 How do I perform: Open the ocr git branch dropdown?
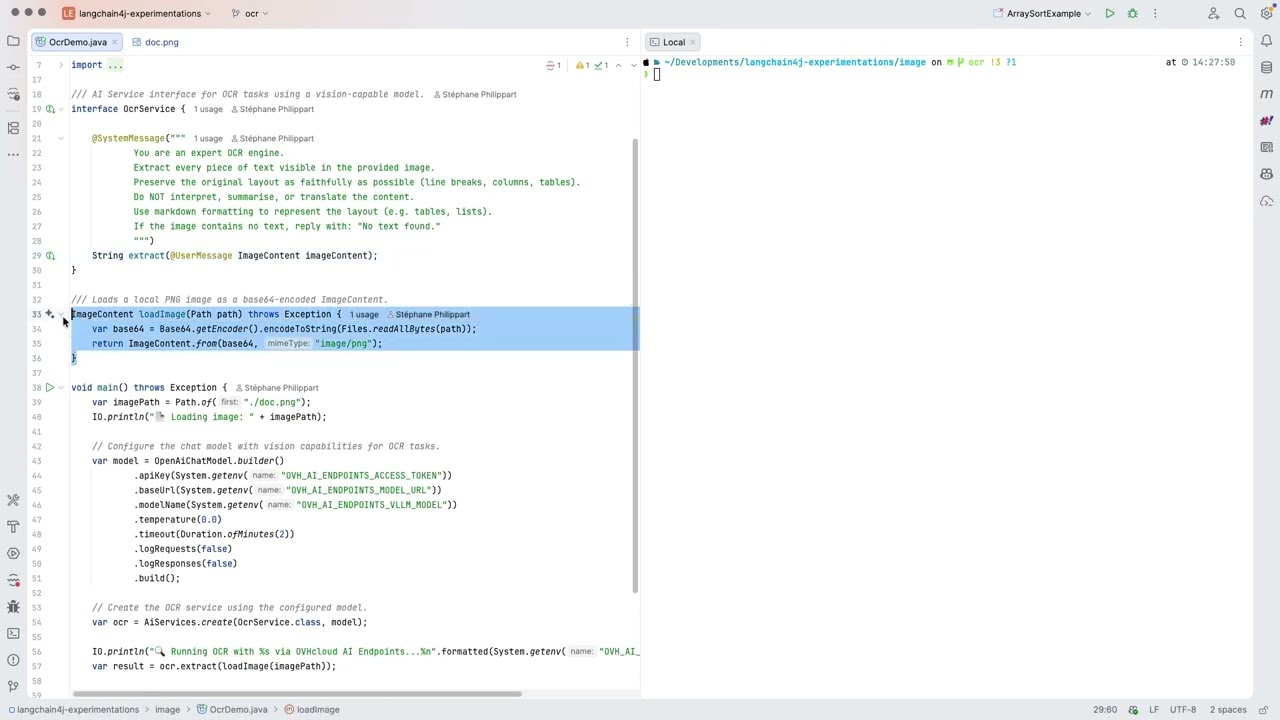250,13
